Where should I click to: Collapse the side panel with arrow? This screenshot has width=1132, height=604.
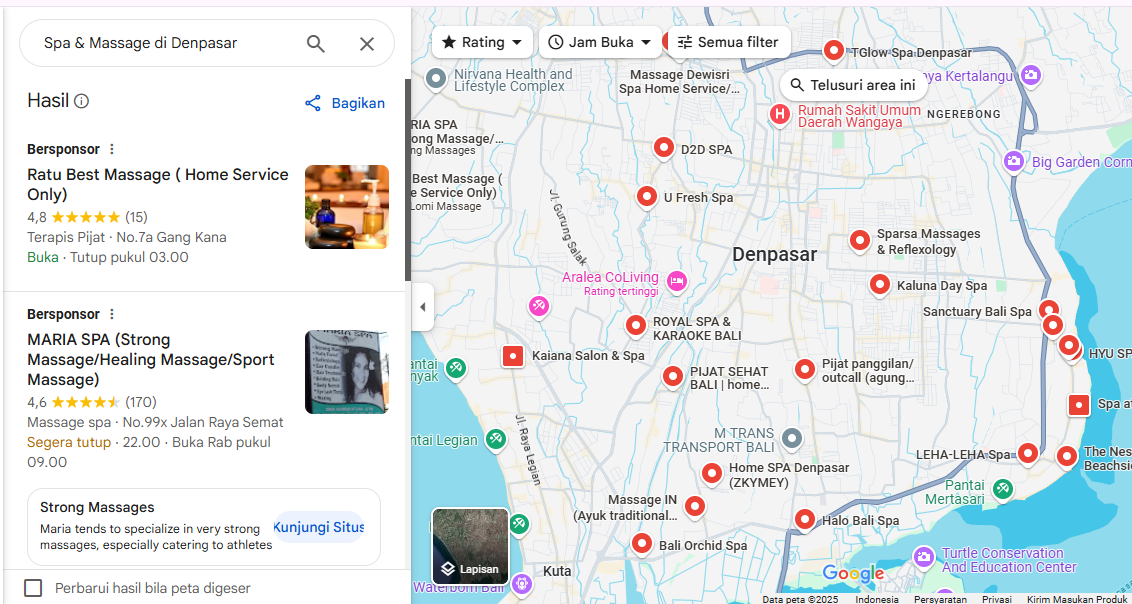coord(422,307)
